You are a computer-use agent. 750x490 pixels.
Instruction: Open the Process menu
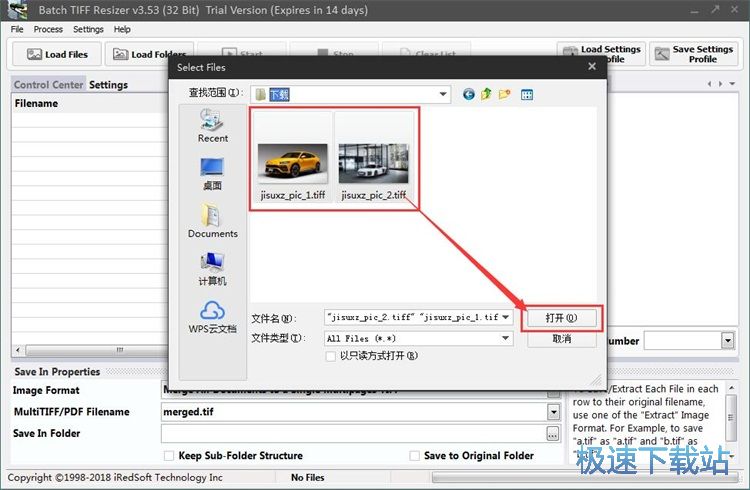coord(48,29)
